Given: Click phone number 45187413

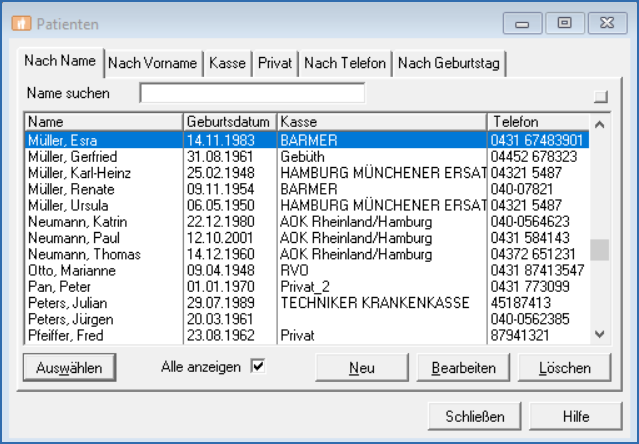Looking at the screenshot, I should click(521, 303).
